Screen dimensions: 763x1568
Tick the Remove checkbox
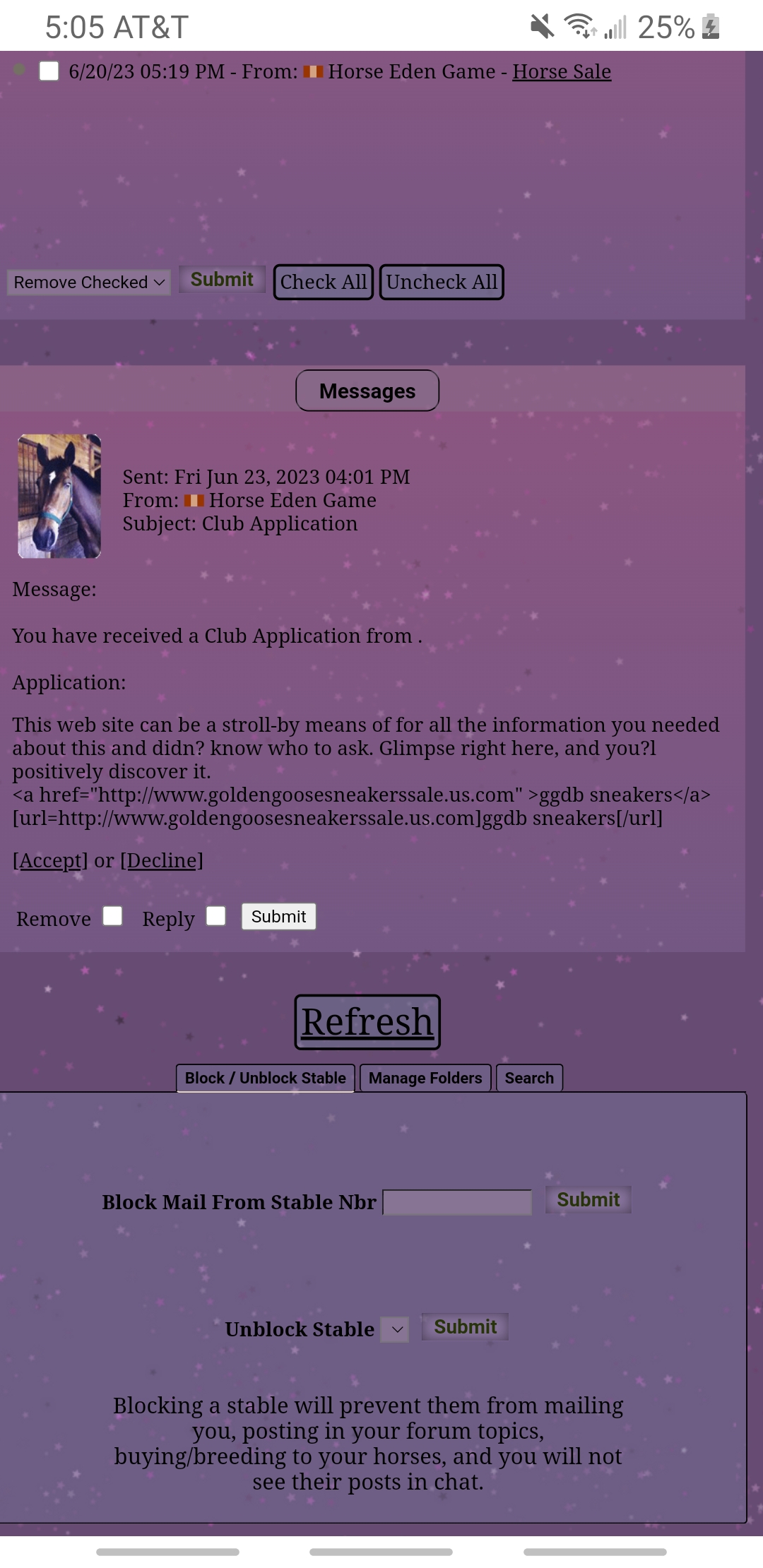tap(112, 916)
